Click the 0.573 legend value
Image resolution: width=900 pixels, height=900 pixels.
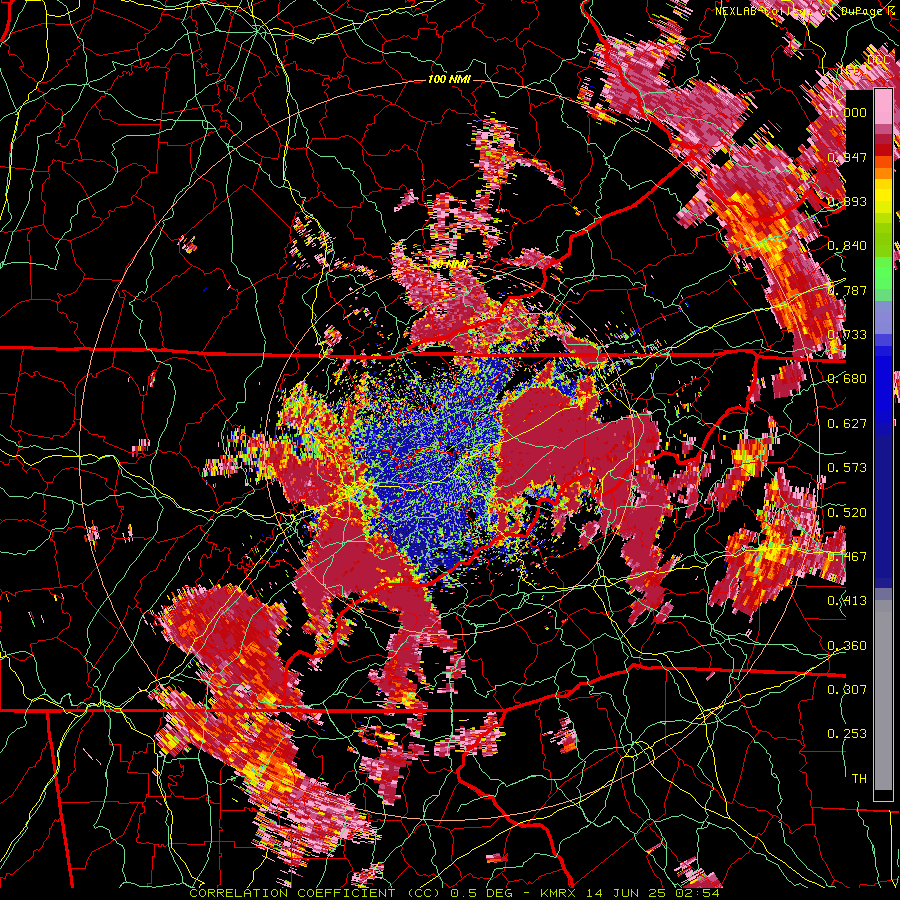pos(847,468)
